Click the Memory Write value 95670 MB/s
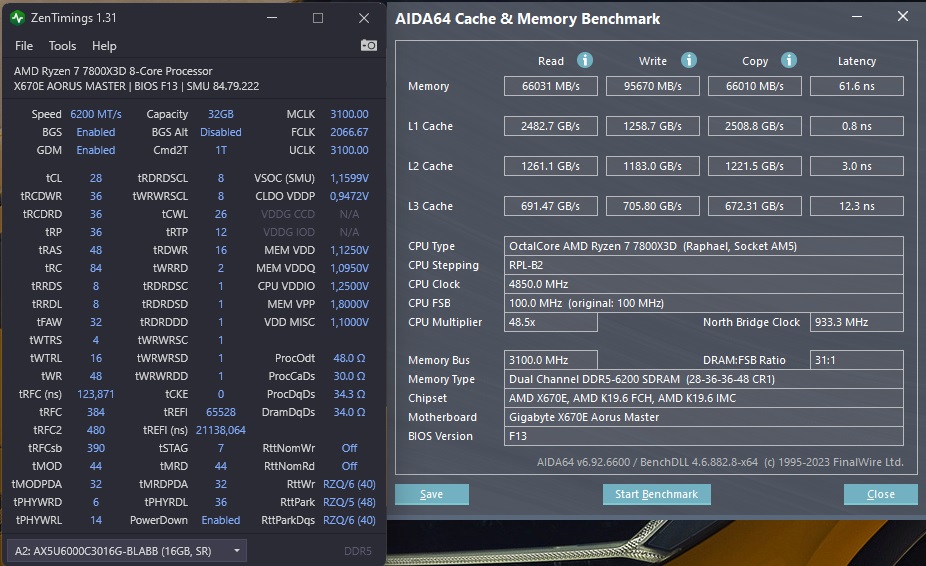The height and width of the screenshot is (566, 926). point(653,86)
